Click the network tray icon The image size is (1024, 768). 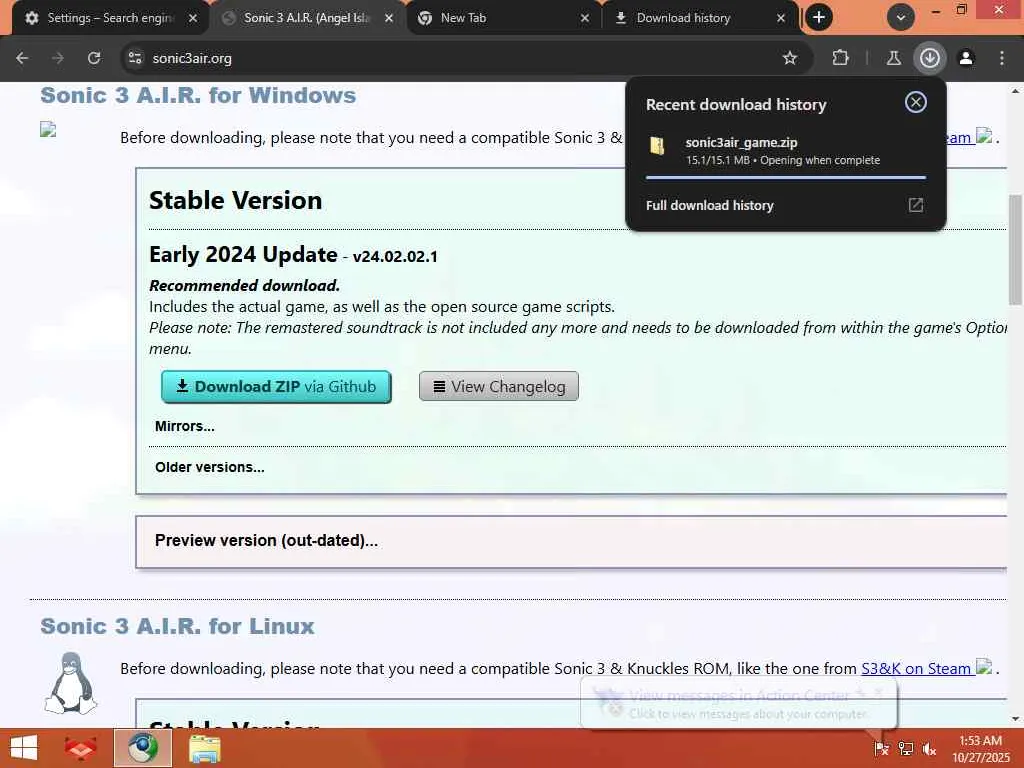[905, 748]
